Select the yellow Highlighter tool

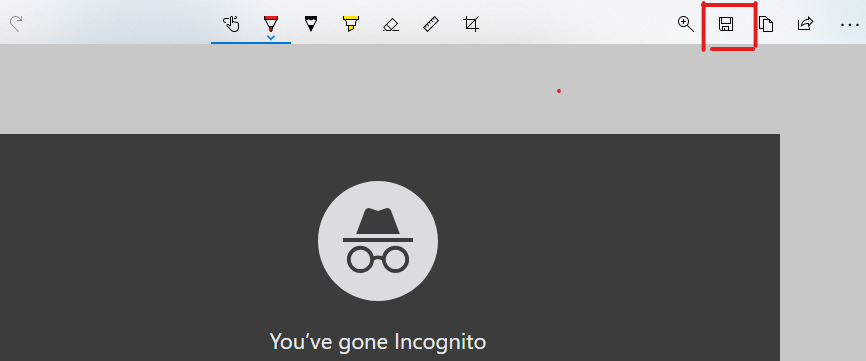[x=351, y=24]
